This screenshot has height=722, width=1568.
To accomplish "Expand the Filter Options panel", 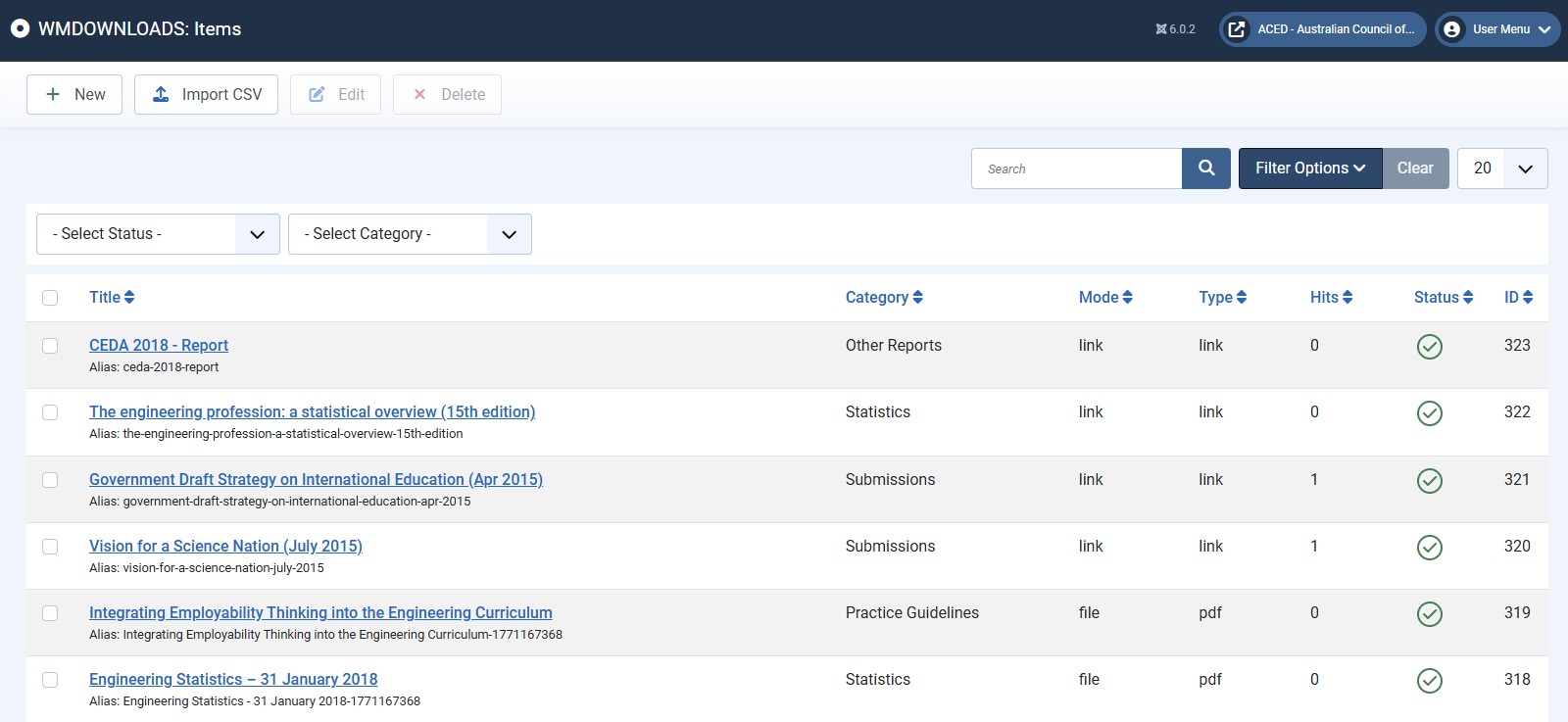I will coord(1310,168).
